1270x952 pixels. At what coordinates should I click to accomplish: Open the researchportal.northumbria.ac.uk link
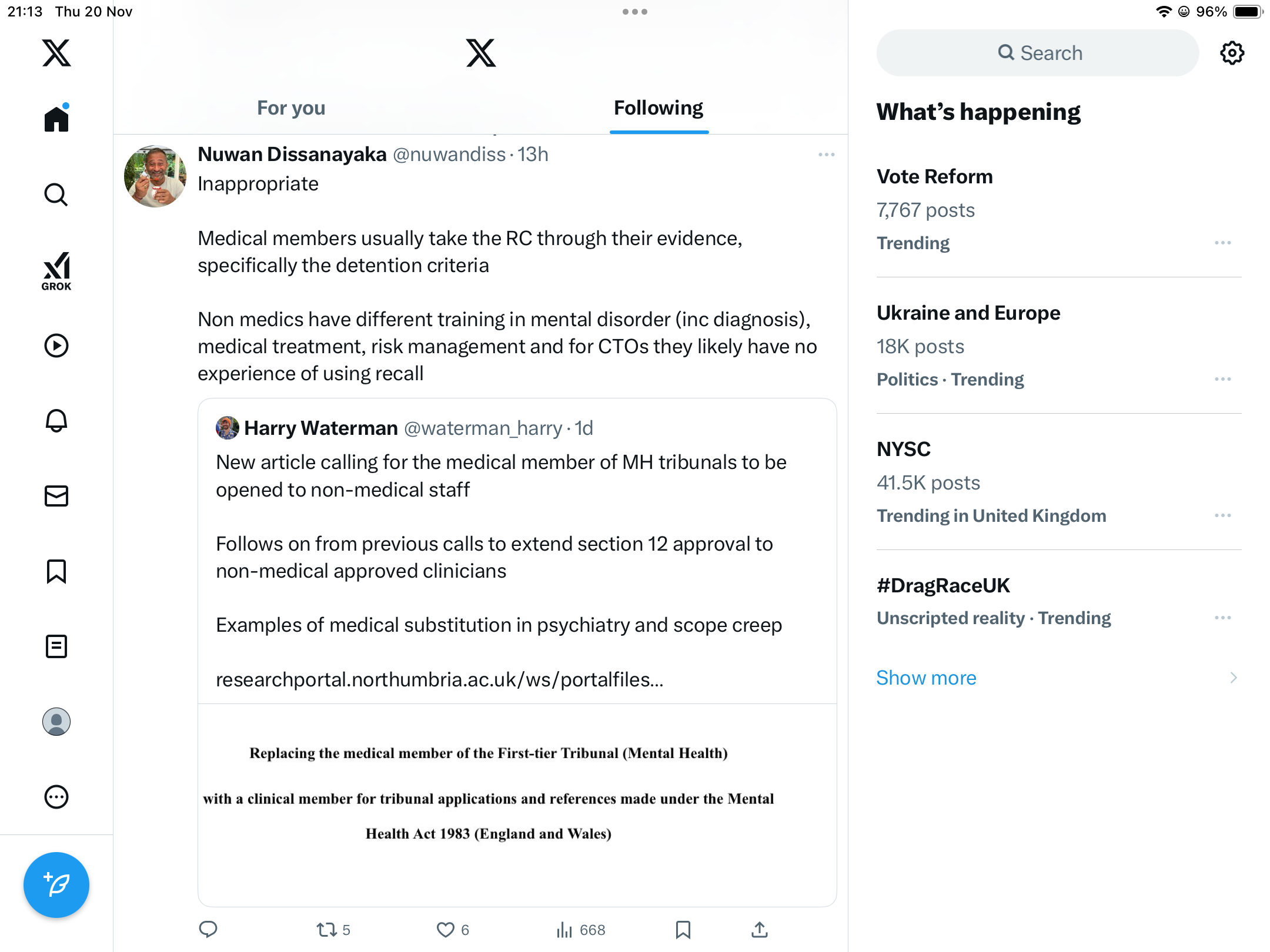point(439,679)
